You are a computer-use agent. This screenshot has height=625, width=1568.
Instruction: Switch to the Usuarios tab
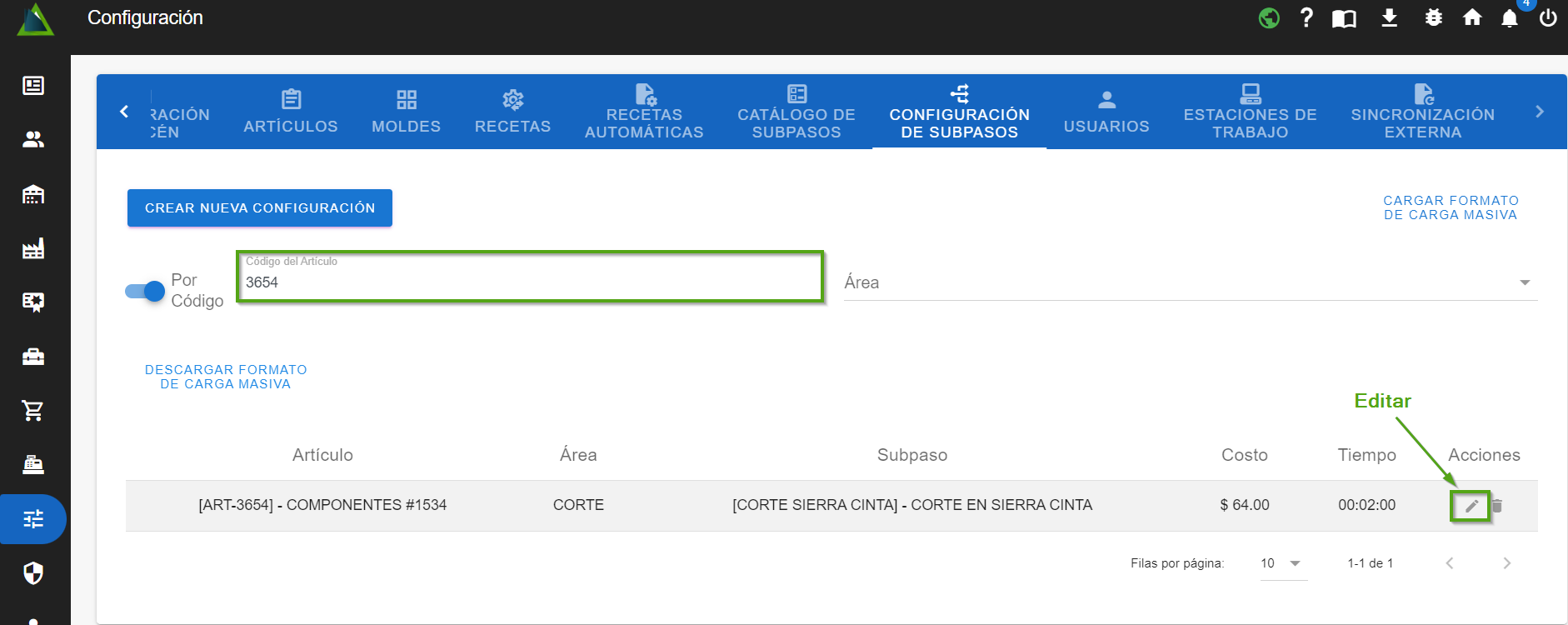coord(1106,112)
